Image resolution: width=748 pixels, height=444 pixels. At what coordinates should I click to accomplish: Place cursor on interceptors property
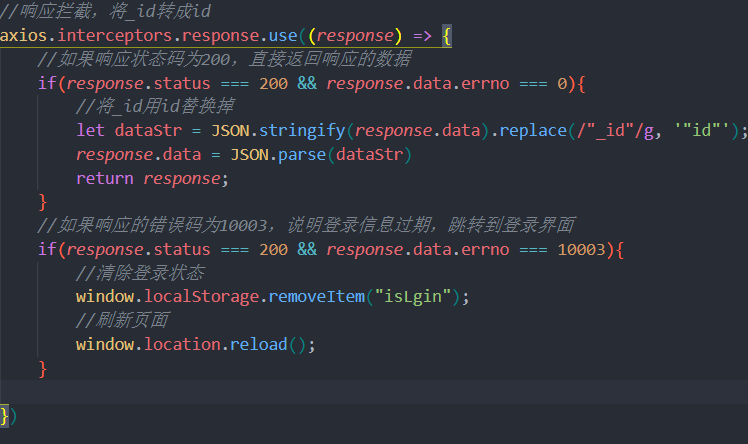114,36
